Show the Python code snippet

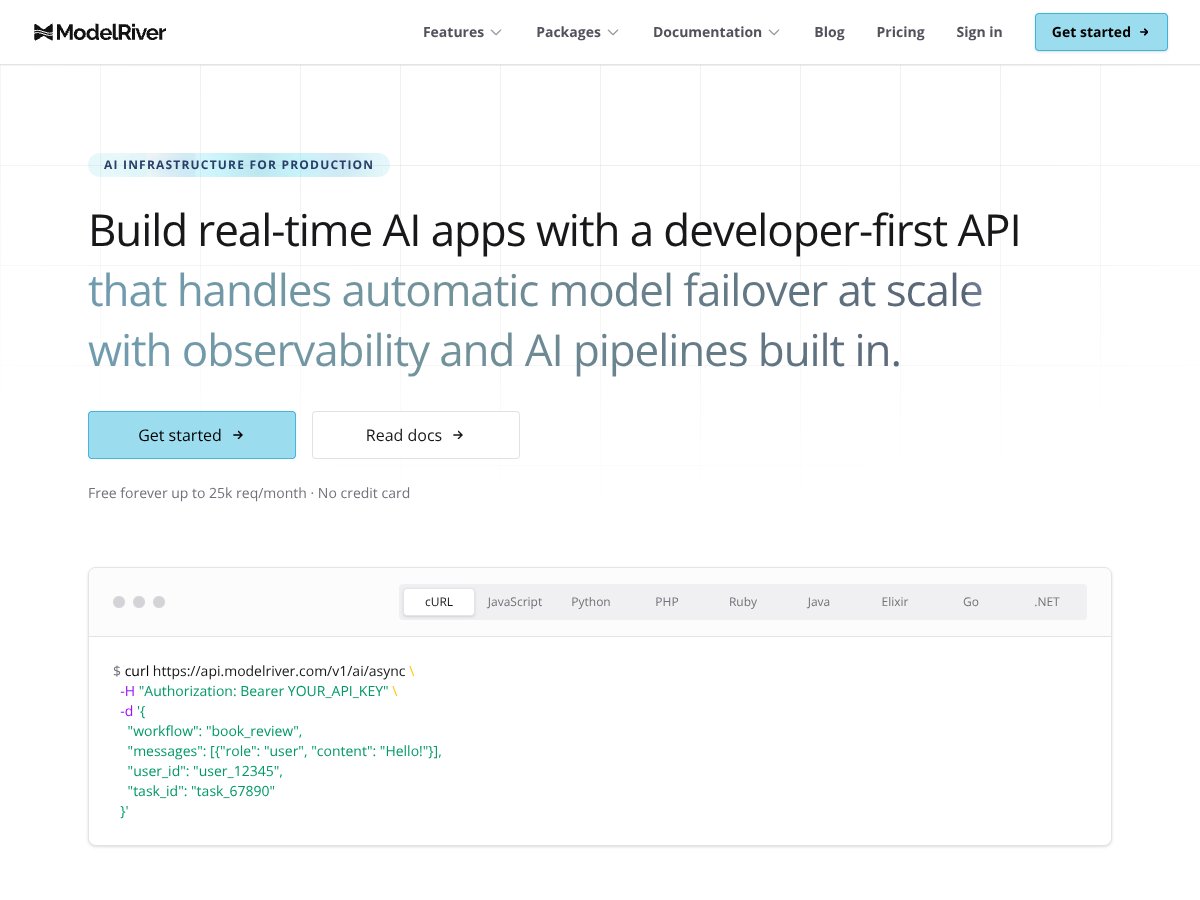590,601
